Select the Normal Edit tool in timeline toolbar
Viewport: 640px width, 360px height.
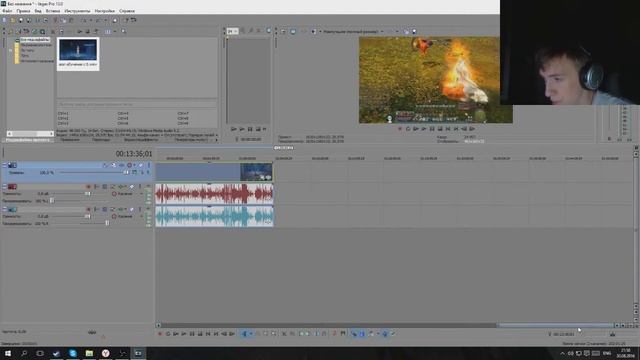[x=244, y=334]
